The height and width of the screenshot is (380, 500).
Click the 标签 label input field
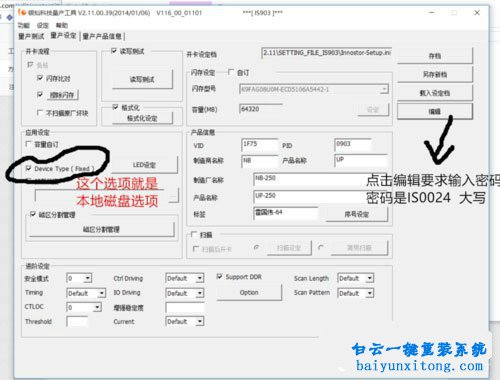click(286, 213)
